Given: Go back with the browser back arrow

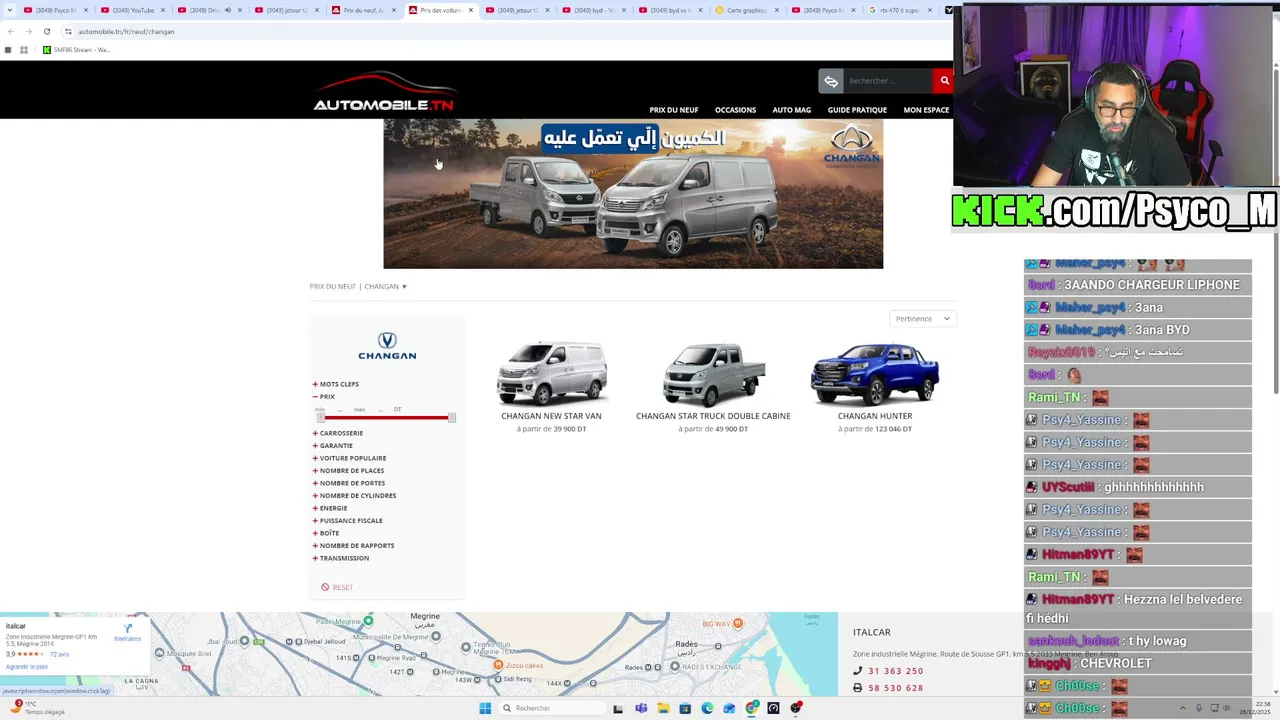Looking at the screenshot, I should click(10, 31).
